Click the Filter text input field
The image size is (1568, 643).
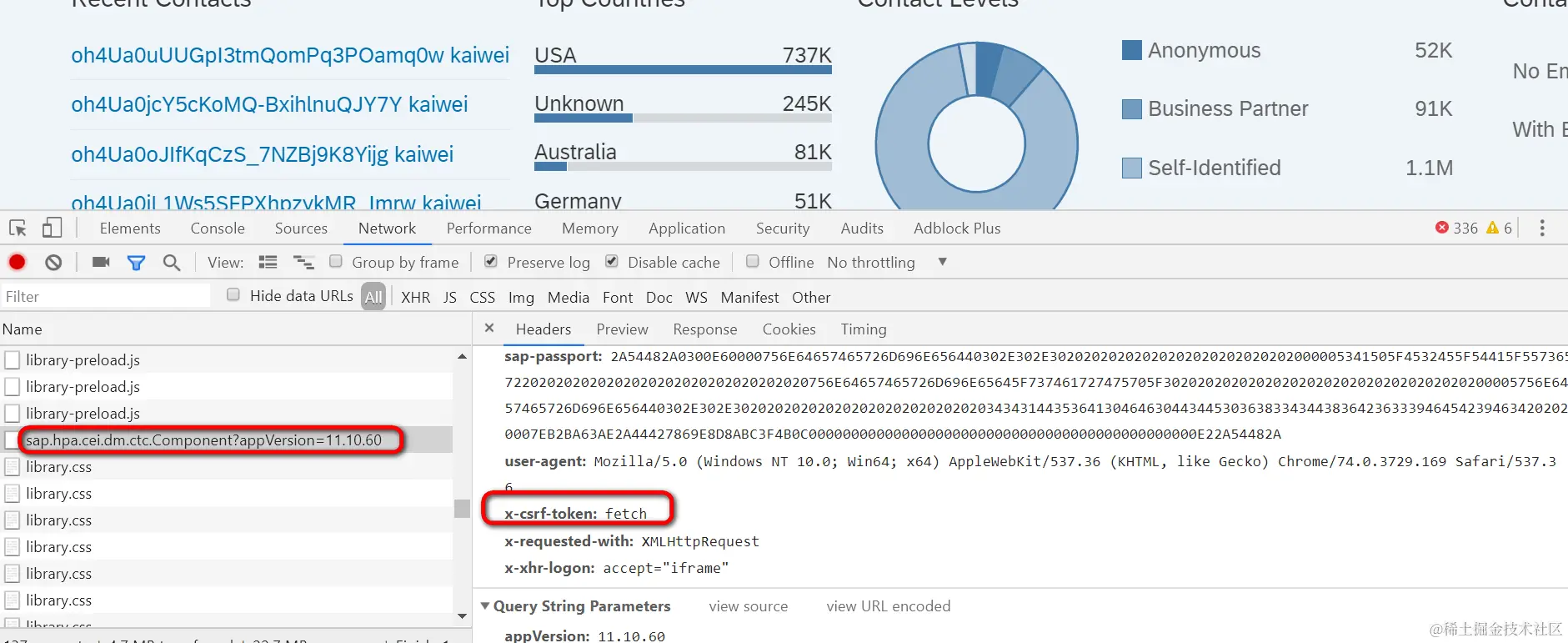(105, 297)
